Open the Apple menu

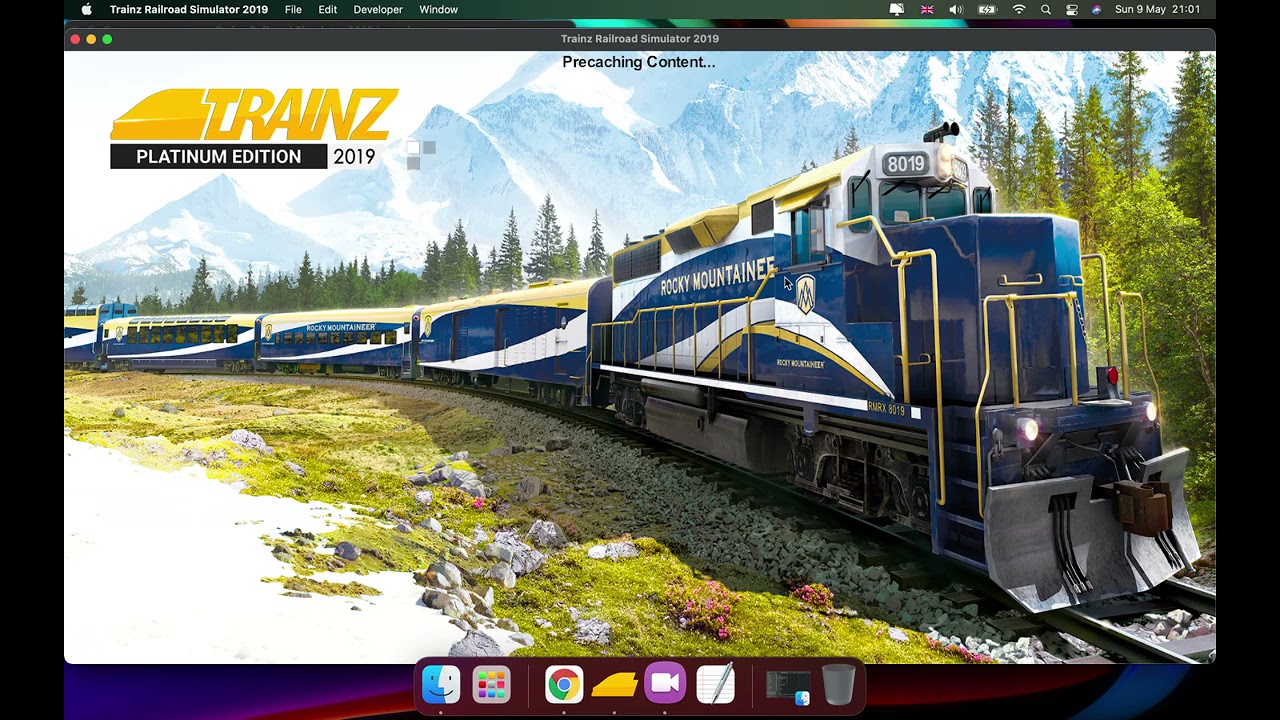pos(87,10)
